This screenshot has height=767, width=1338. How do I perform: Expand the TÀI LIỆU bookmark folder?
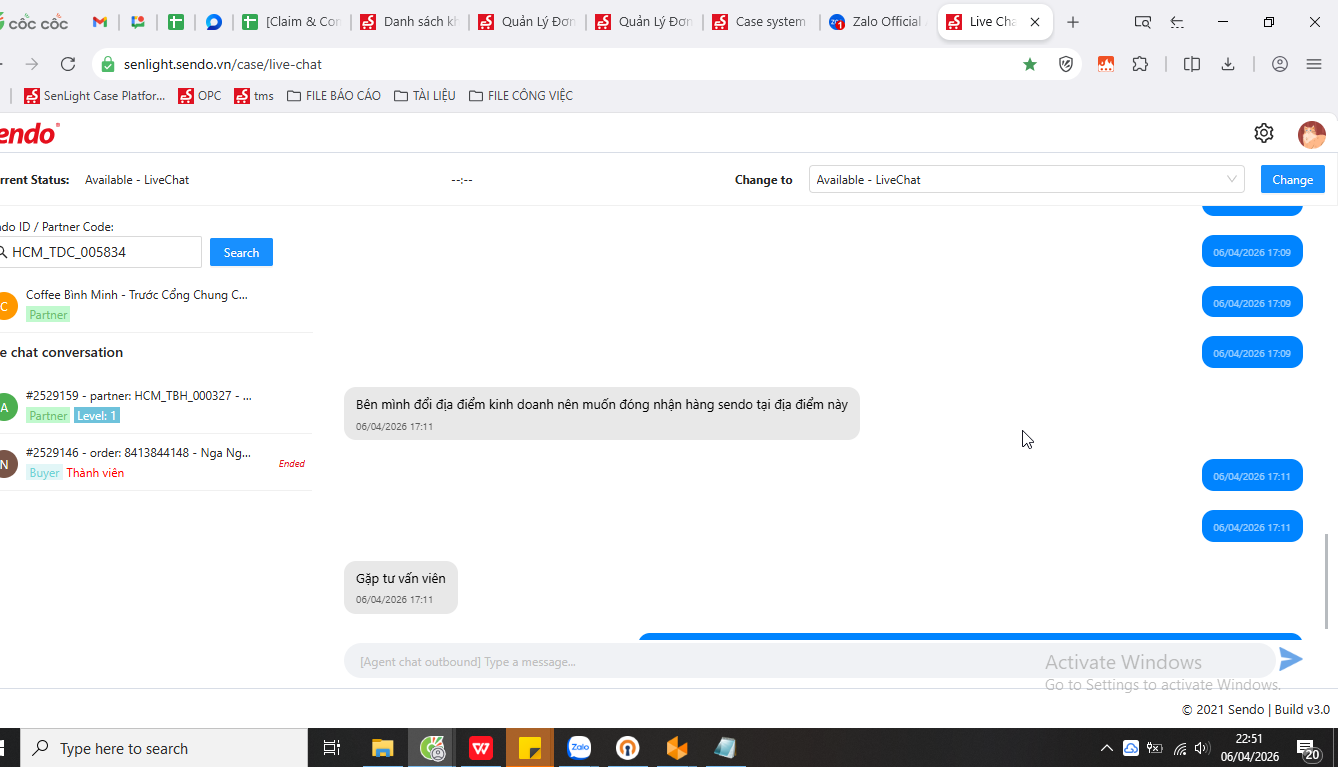(425, 96)
